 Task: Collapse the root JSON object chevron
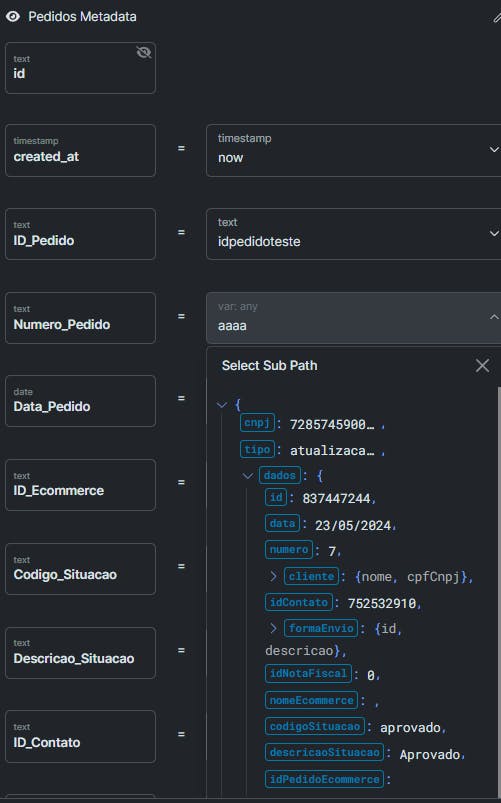(x=222, y=405)
